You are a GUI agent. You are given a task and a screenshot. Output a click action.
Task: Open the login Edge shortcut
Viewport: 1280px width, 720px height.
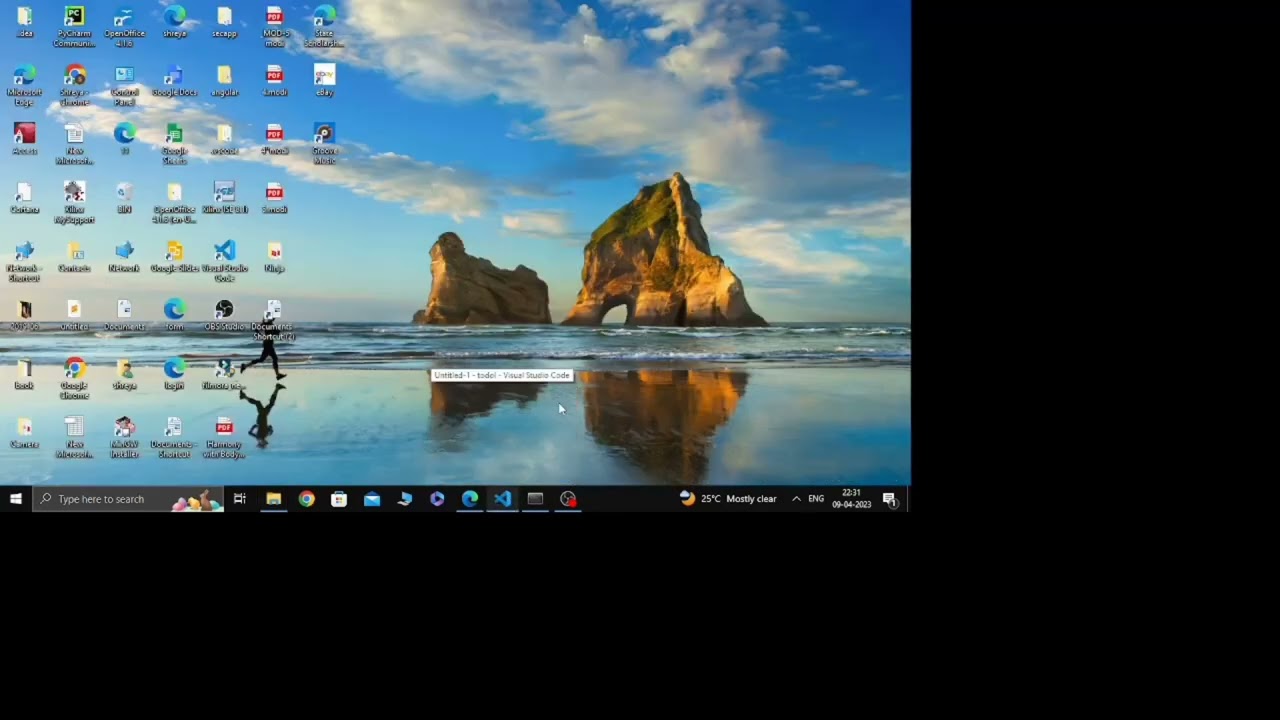174,375
